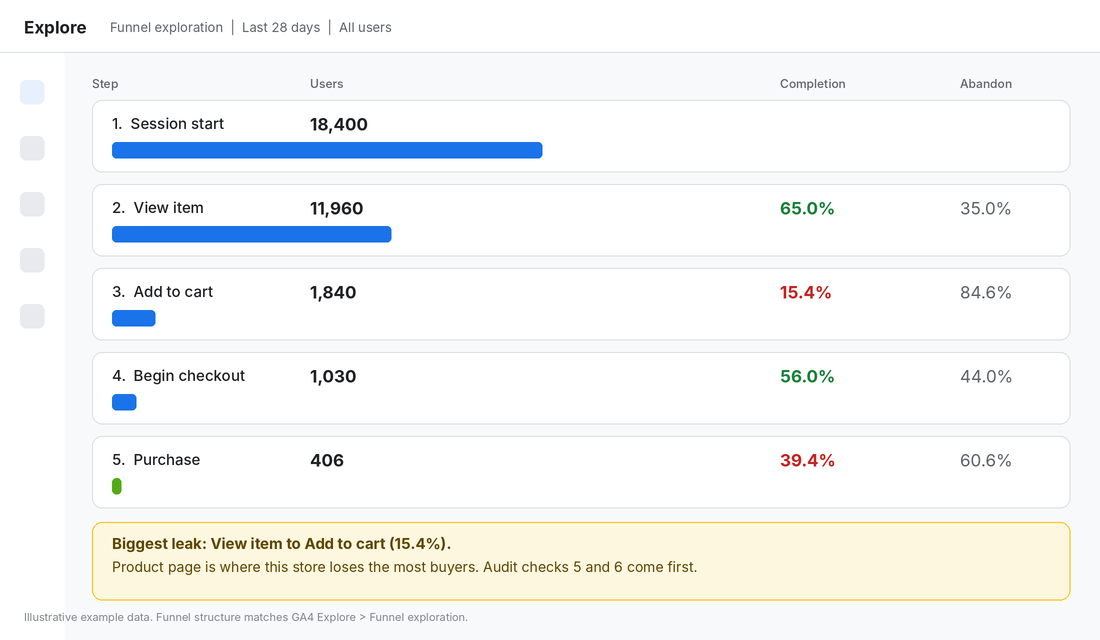The width and height of the screenshot is (1100, 640).
Task: Click the Explore page title
Action: click(55, 27)
